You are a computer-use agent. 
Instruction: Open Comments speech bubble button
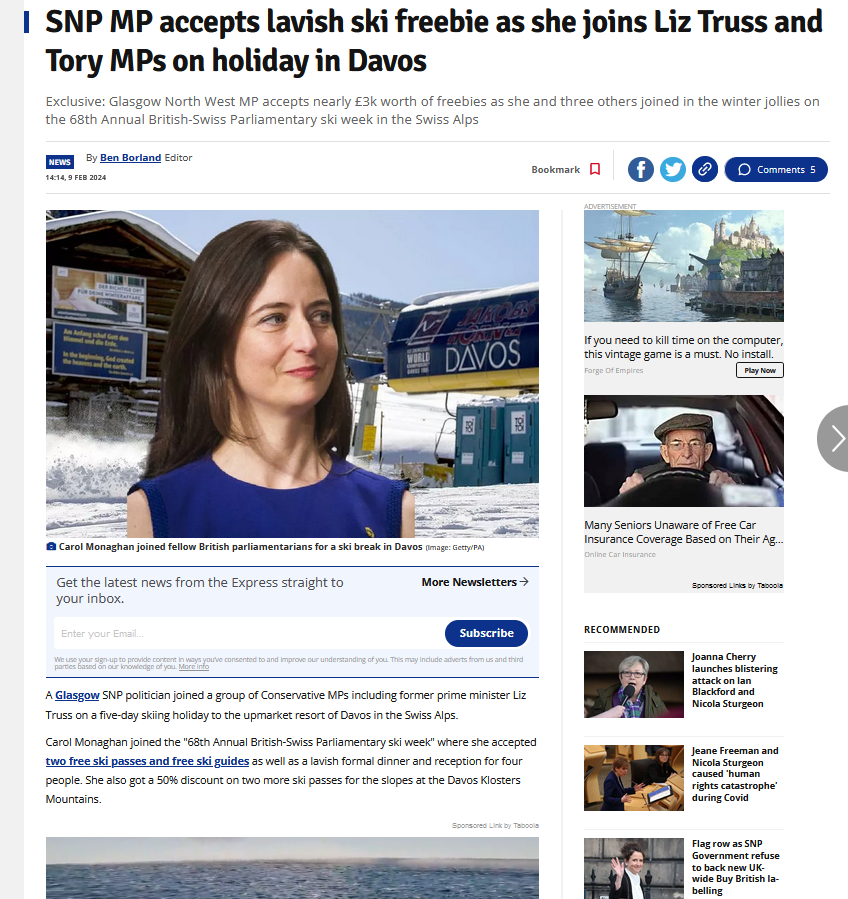(776, 170)
